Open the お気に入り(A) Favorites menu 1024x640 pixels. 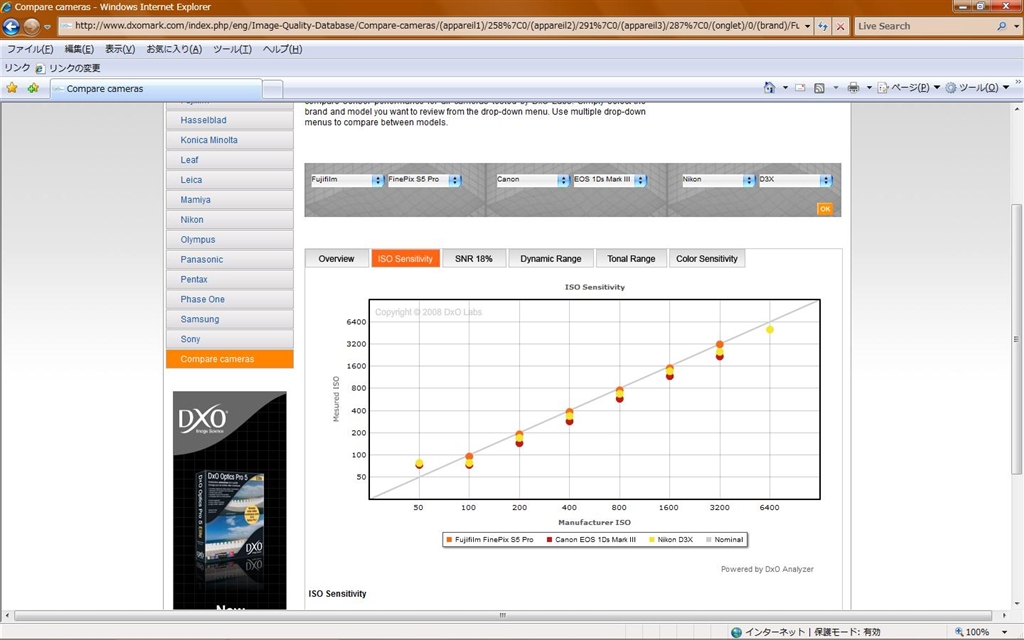pos(174,49)
